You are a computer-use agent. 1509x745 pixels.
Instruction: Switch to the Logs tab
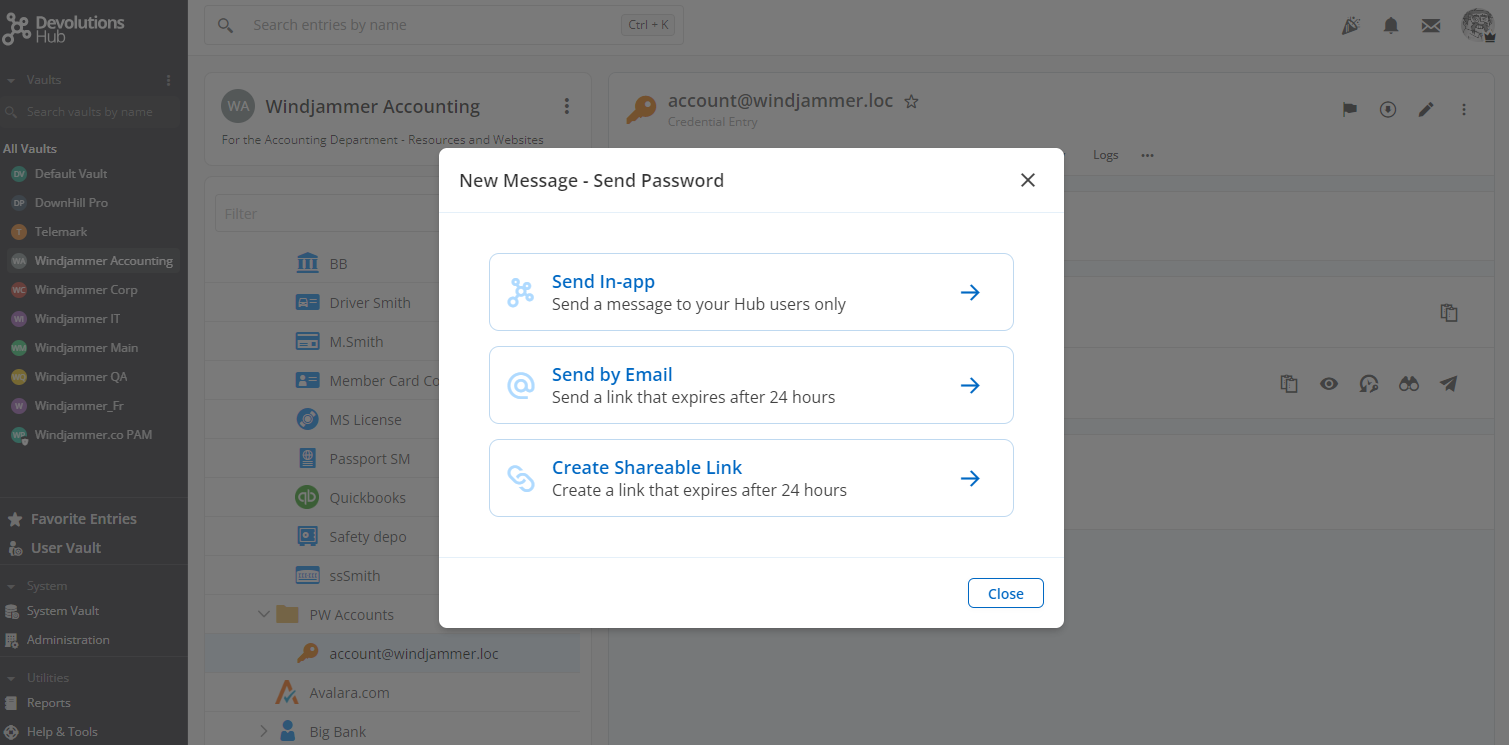point(1105,155)
